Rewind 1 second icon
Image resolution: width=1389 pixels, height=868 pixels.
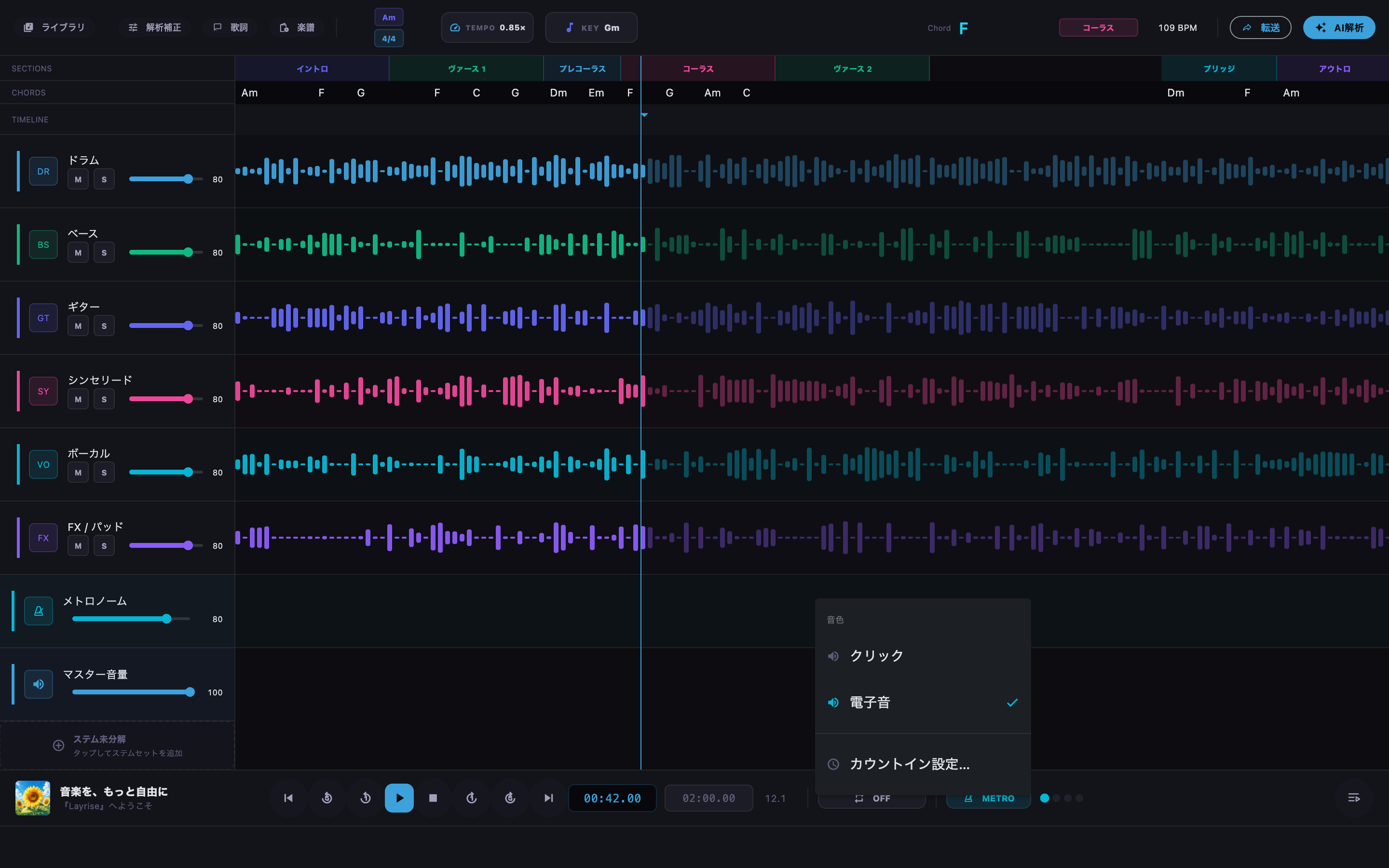click(x=366, y=798)
